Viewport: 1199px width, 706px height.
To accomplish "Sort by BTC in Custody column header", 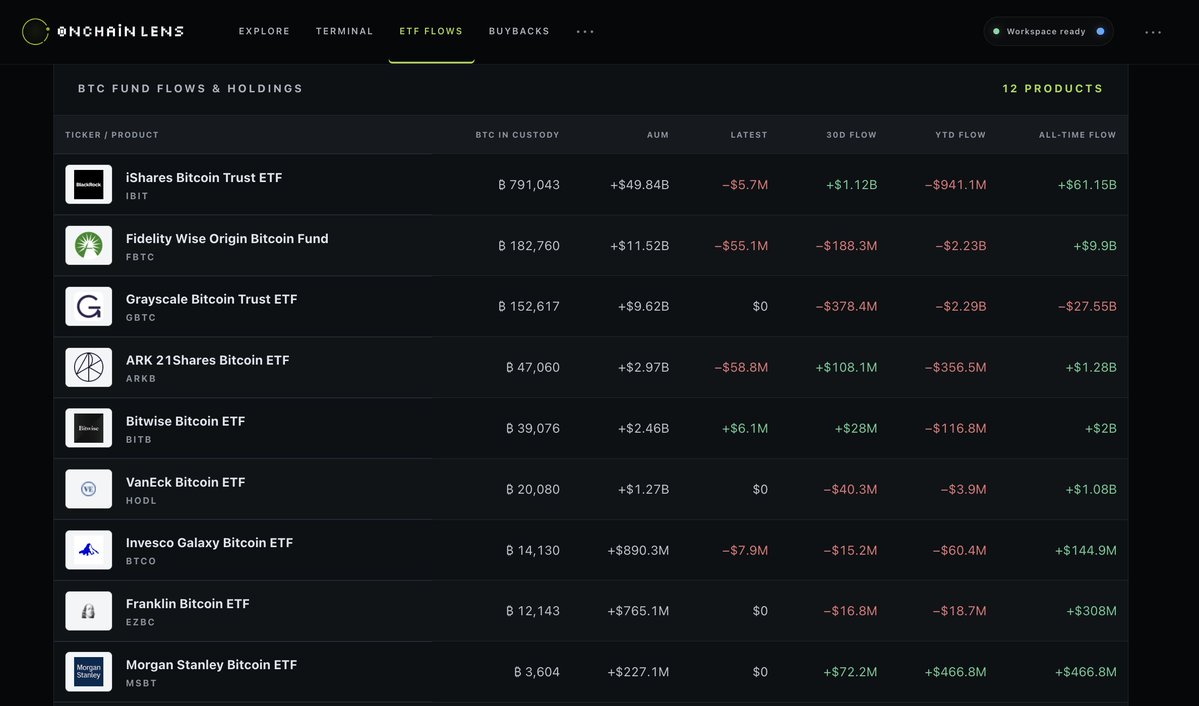I will (518, 135).
